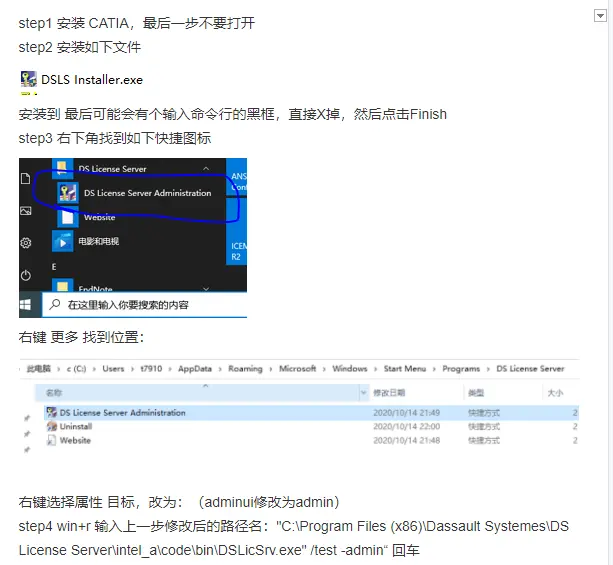Screen dimensions: 613x565
Task: Click the search magnifier icon on the taskbar
Action: pos(55,304)
